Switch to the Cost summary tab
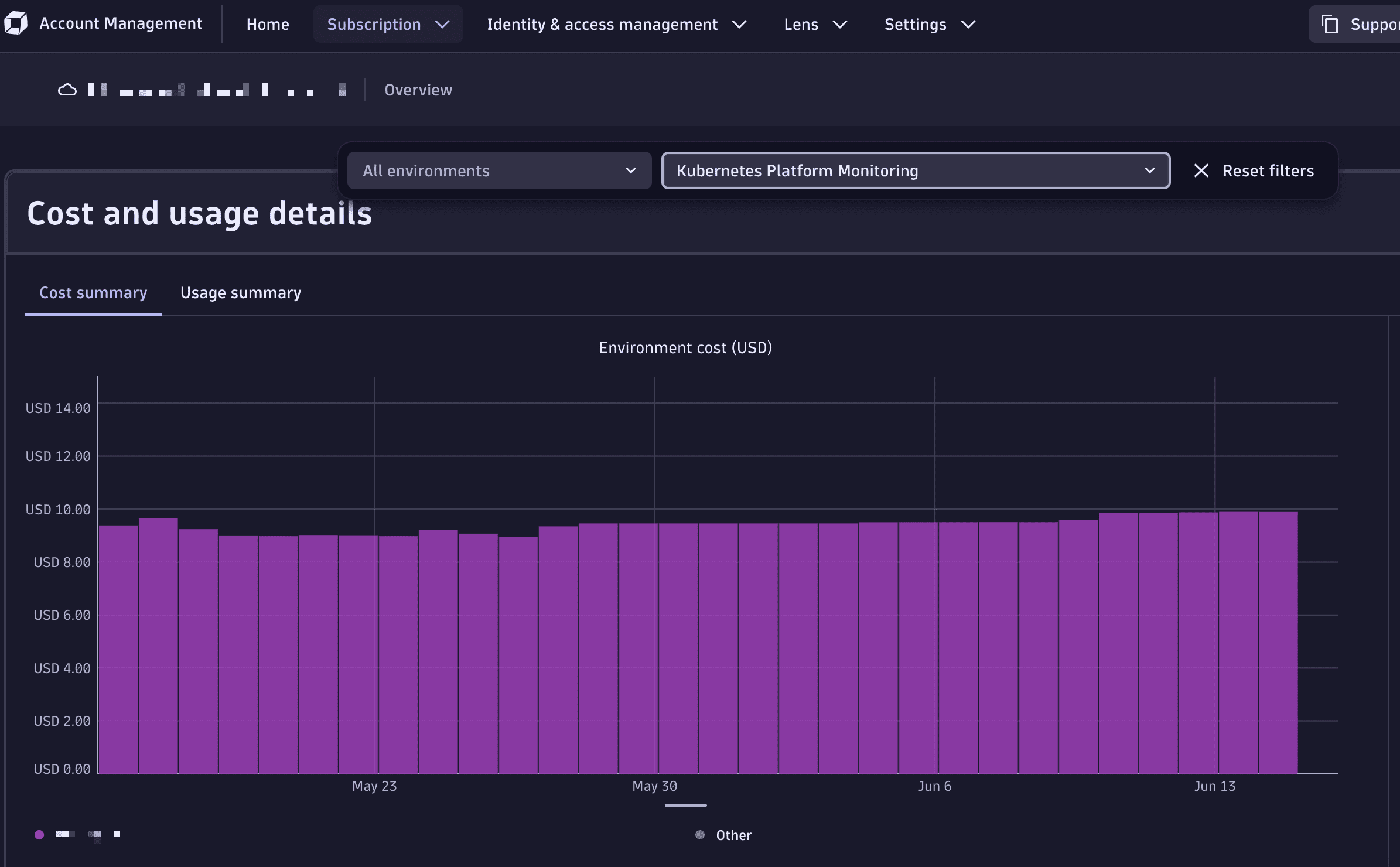Viewport: 1400px width, 867px height. pyautogui.click(x=93, y=293)
